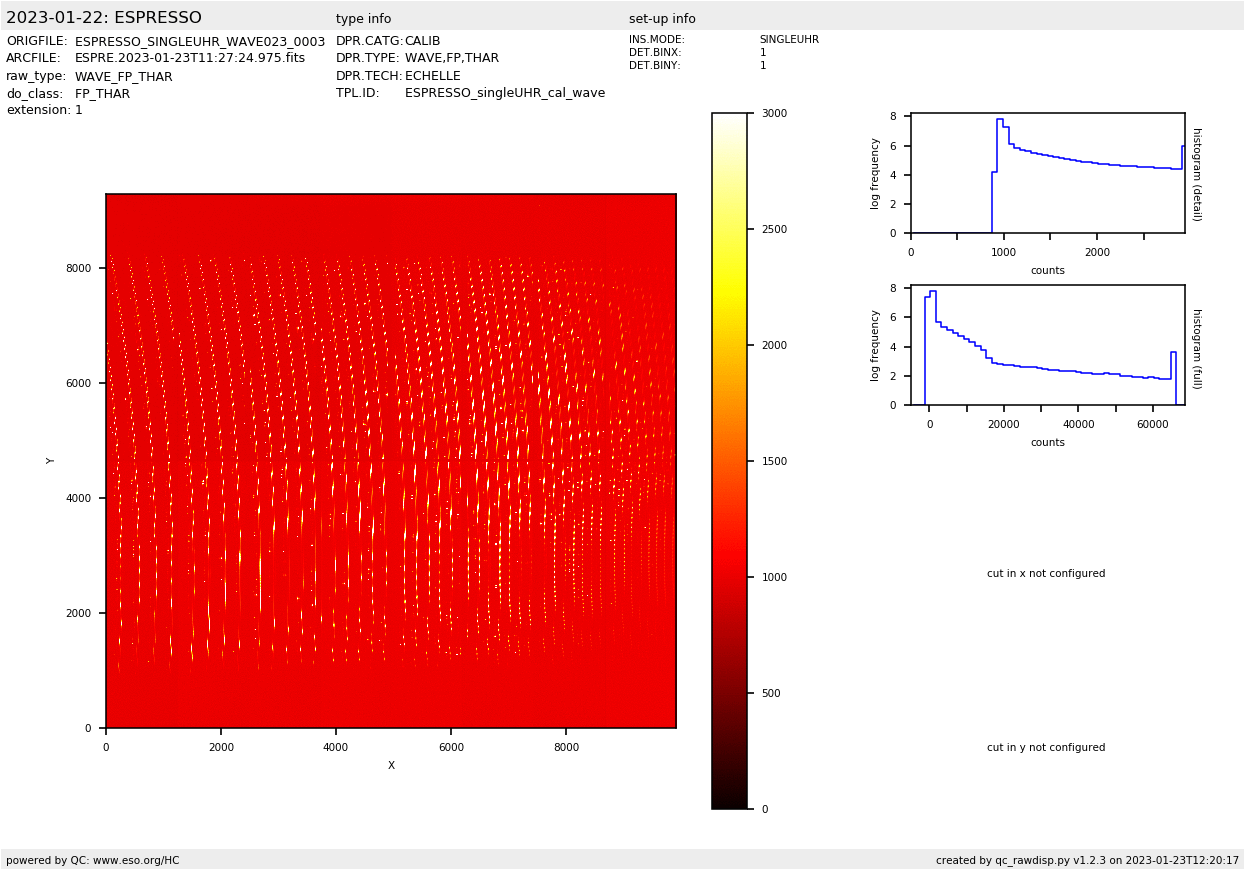This screenshot has width=1245, height=870.
Task: Click 'cut in x not configured' text
Action: (x=1046, y=574)
